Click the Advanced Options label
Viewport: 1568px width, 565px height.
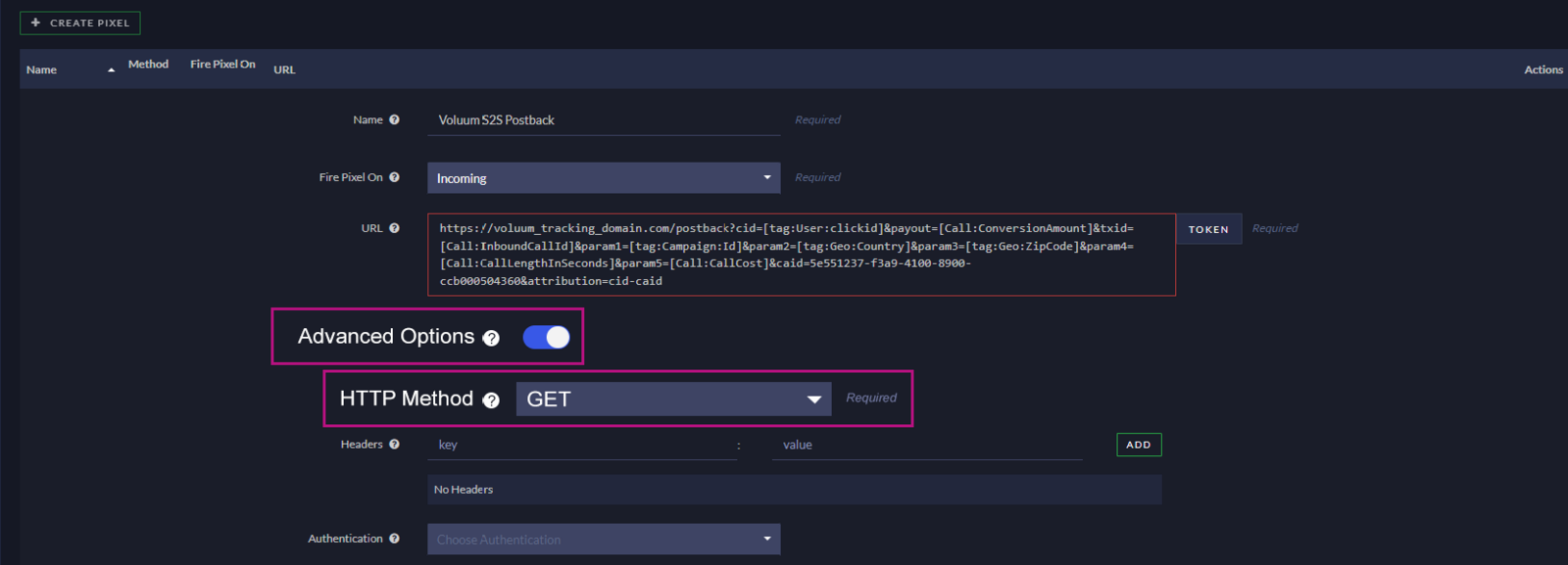[x=386, y=336]
